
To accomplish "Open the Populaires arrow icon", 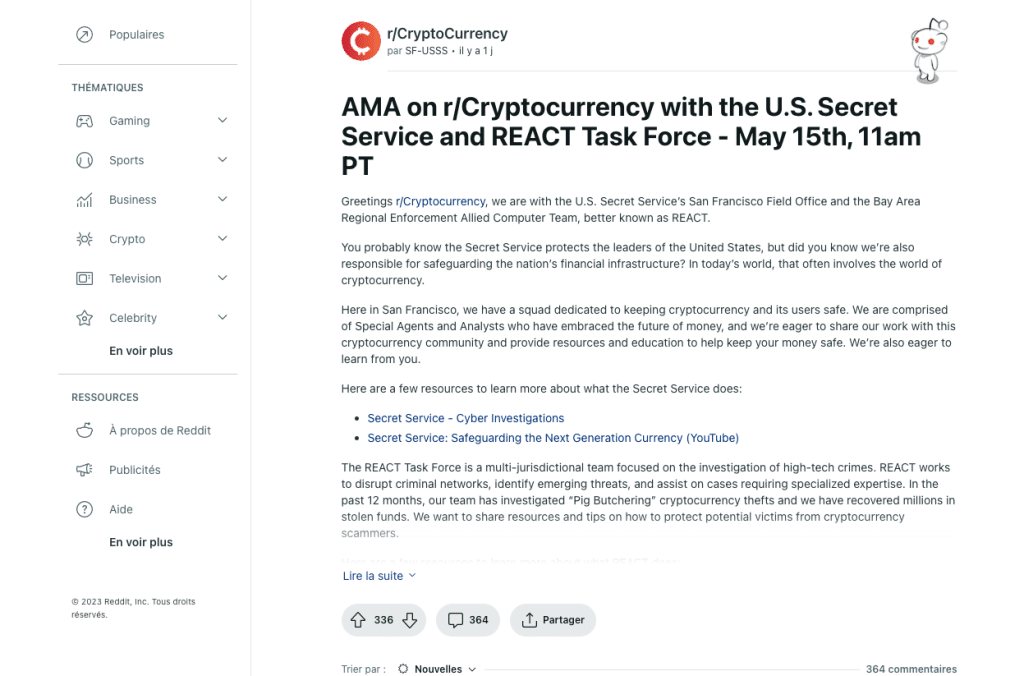I will coord(84,35).
